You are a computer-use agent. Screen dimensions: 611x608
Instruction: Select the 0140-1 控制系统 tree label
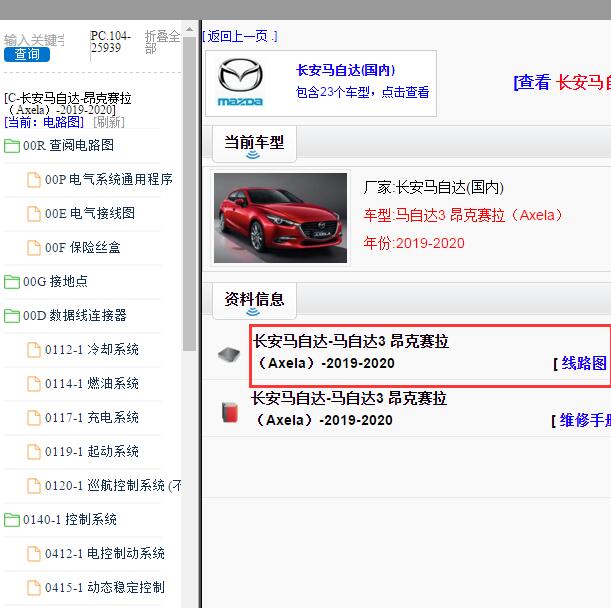pyautogui.click(x=70, y=520)
